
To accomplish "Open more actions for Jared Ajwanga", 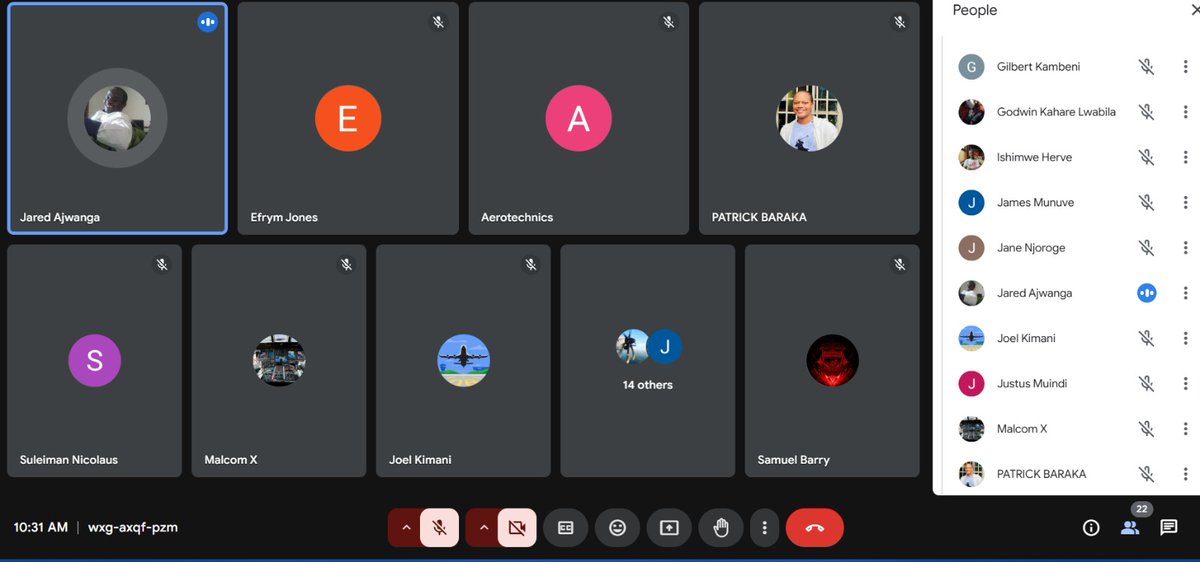I will pos(1185,293).
